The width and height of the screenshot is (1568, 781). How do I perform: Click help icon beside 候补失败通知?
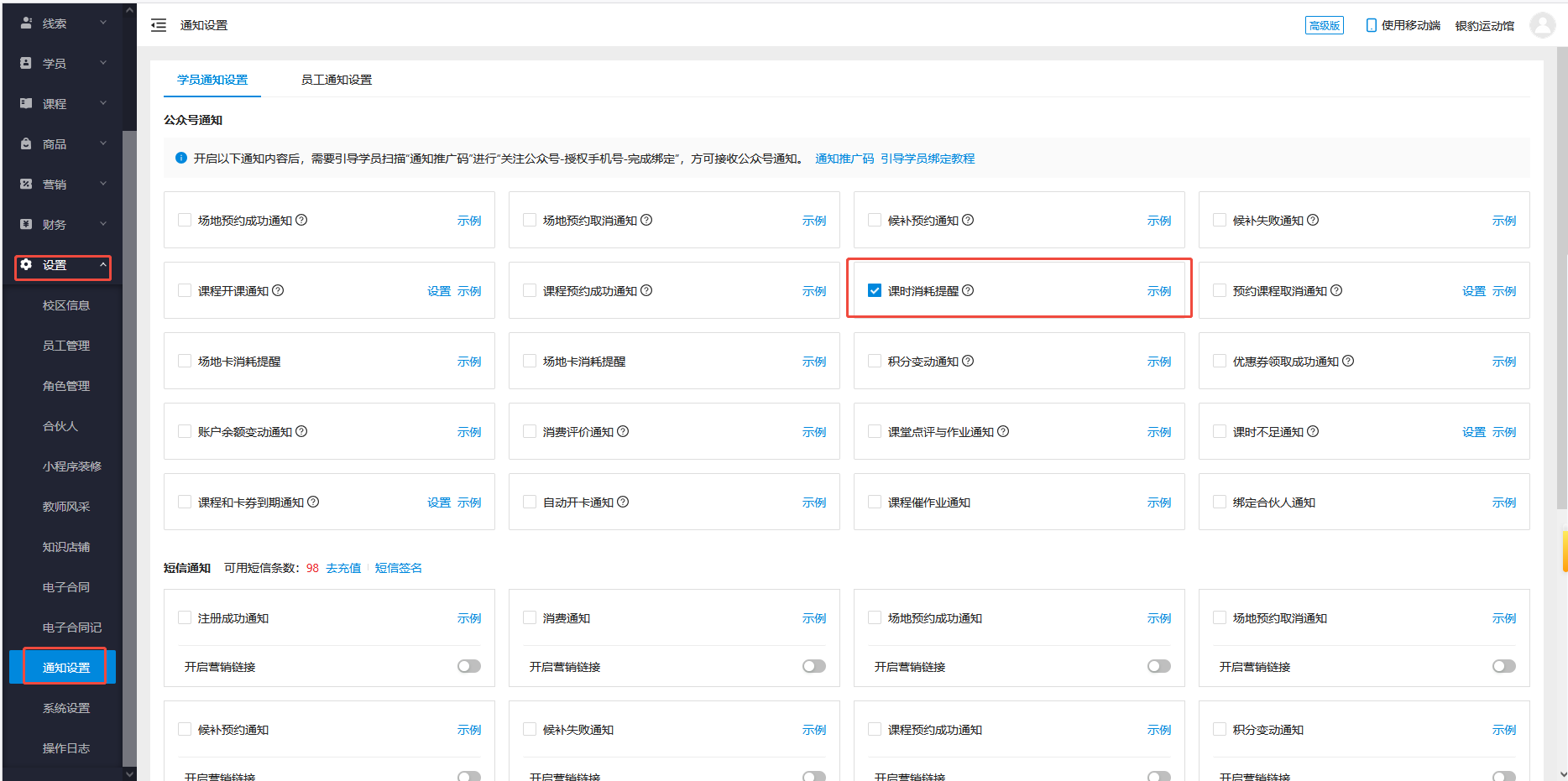pyautogui.click(x=1313, y=220)
